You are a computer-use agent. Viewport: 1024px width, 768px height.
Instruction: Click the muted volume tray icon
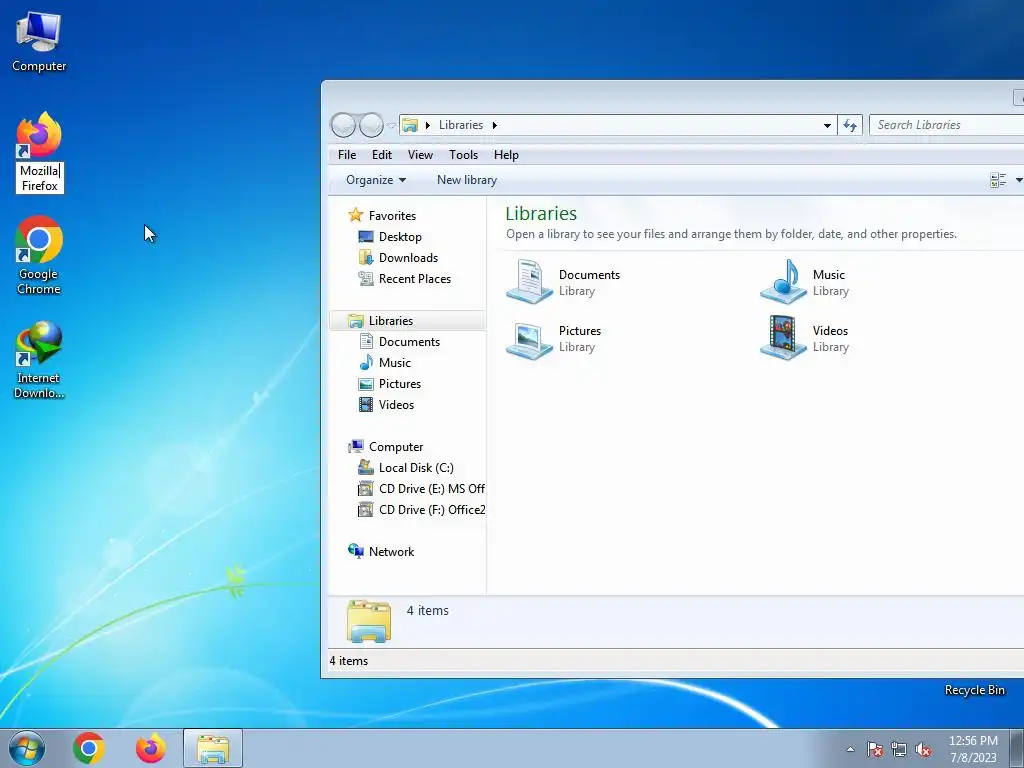pyautogui.click(x=923, y=749)
